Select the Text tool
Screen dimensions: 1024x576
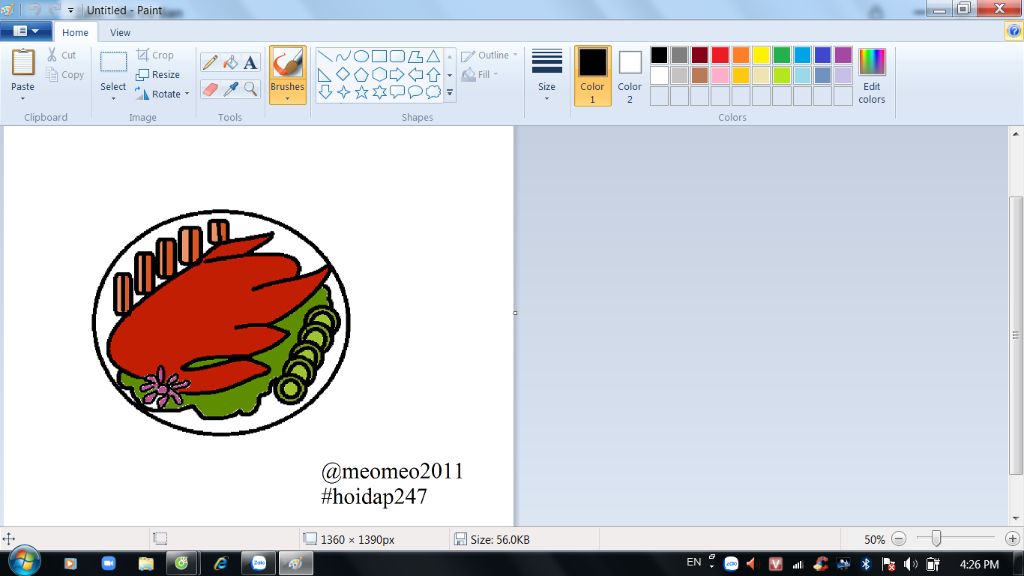[x=250, y=62]
